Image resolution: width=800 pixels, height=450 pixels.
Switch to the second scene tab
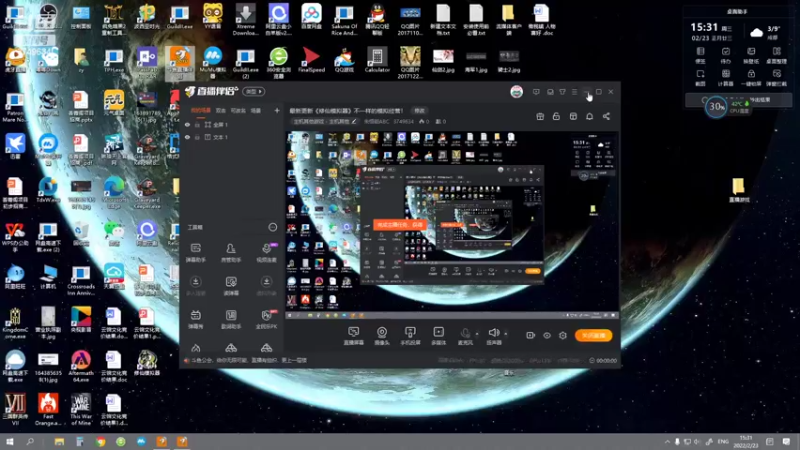tap(220, 110)
